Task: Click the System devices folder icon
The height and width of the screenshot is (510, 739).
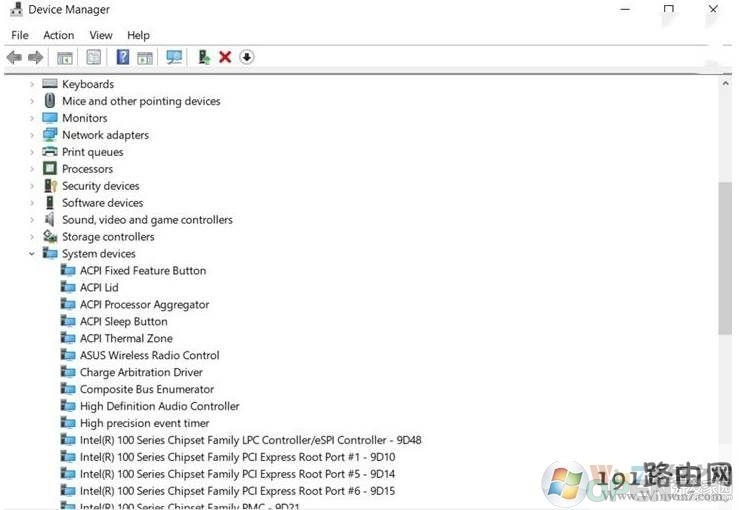Action: coord(49,253)
